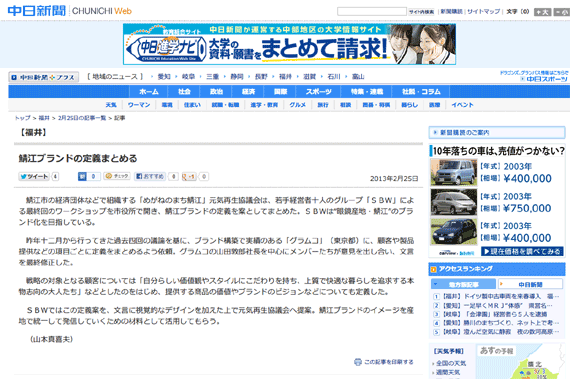Image resolution: width=570 pixels, height=379 pixels.
Task: Click the mixi チェック button
Action: click(x=117, y=176)
